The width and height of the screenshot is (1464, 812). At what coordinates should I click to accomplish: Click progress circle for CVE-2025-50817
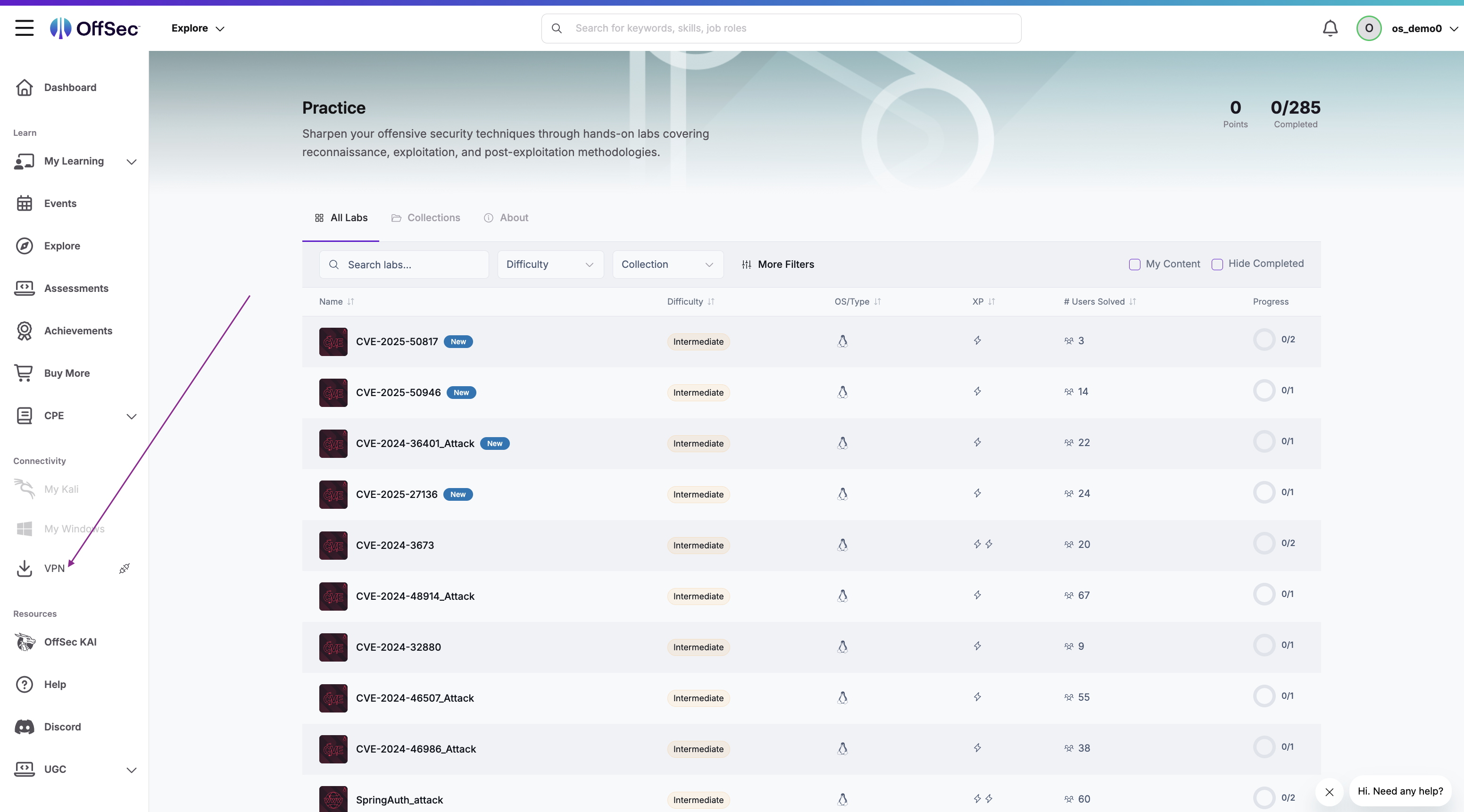coord(1264,340)
